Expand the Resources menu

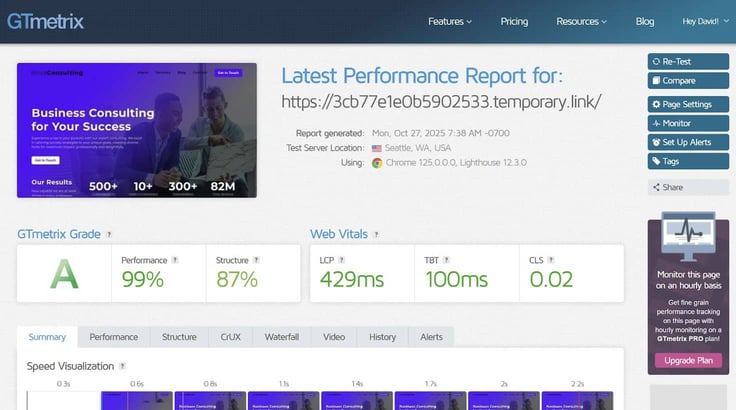[581, 22]
